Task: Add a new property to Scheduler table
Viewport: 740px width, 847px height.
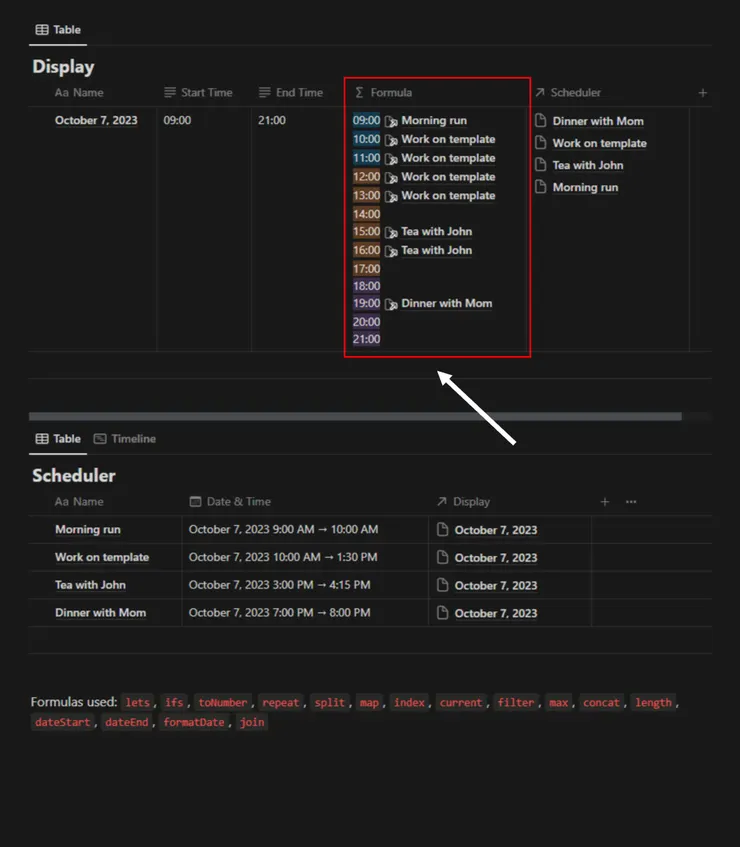Action: pyautogui.click(x=604, y=502)
